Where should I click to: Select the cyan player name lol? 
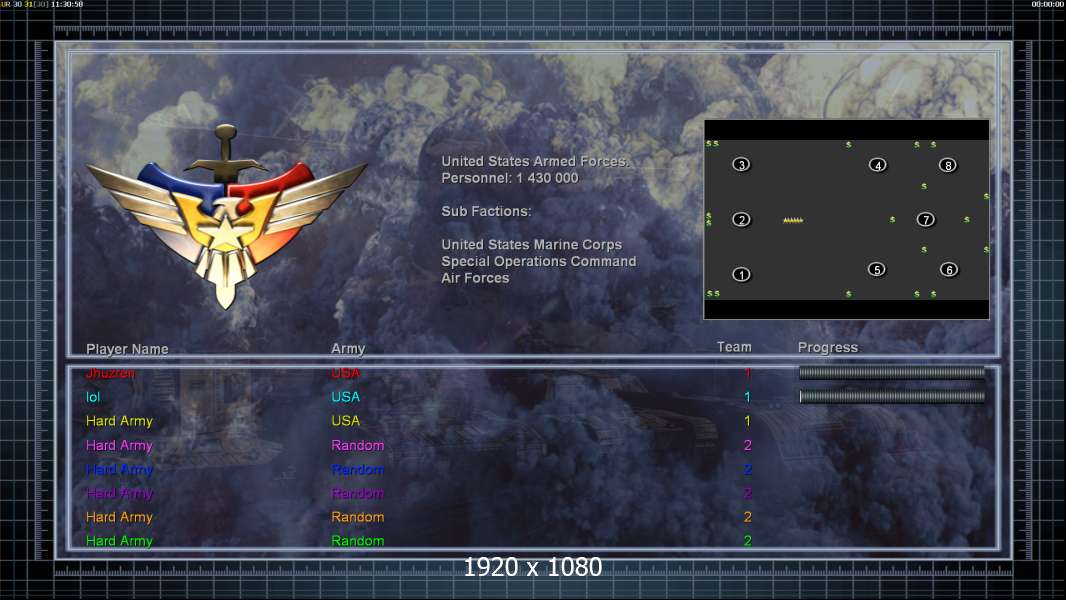93,397
